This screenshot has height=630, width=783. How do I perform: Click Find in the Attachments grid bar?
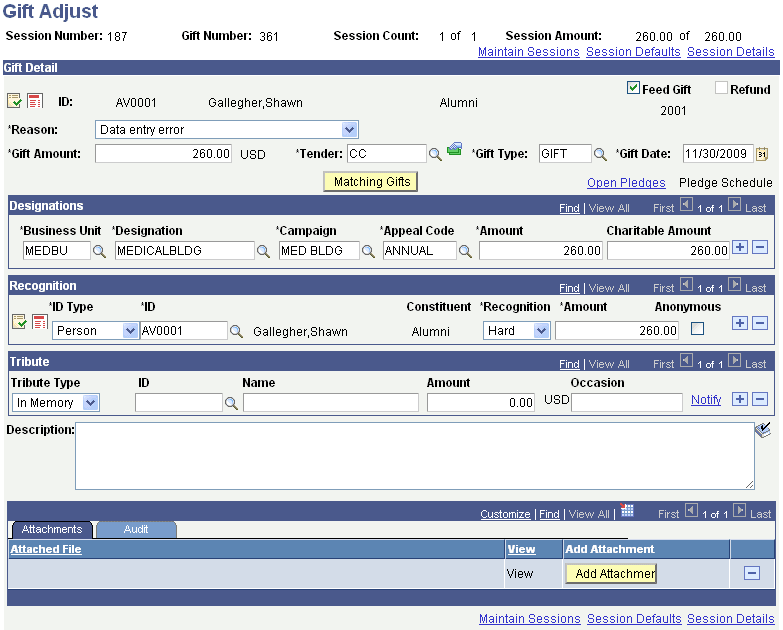pos(549,514)
